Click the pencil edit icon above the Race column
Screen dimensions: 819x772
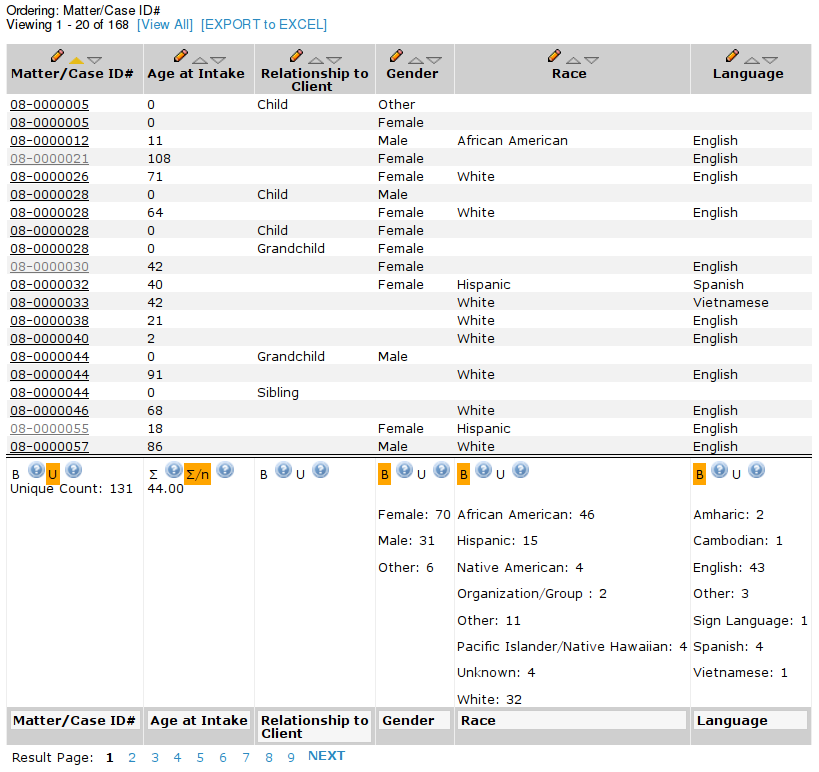tap(555, 56)
